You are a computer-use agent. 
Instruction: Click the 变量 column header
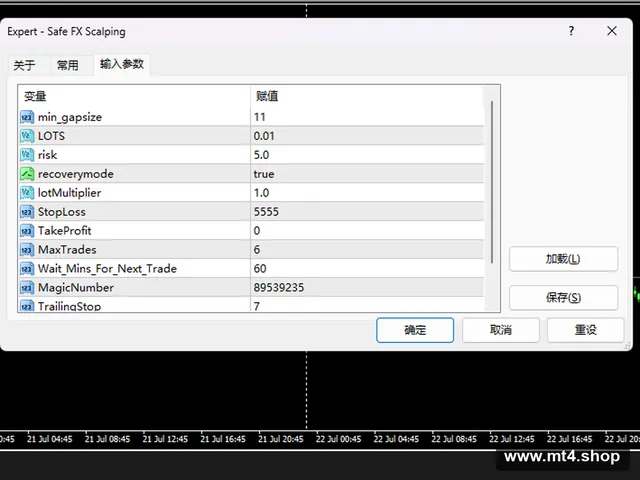[x=35, y=96]
